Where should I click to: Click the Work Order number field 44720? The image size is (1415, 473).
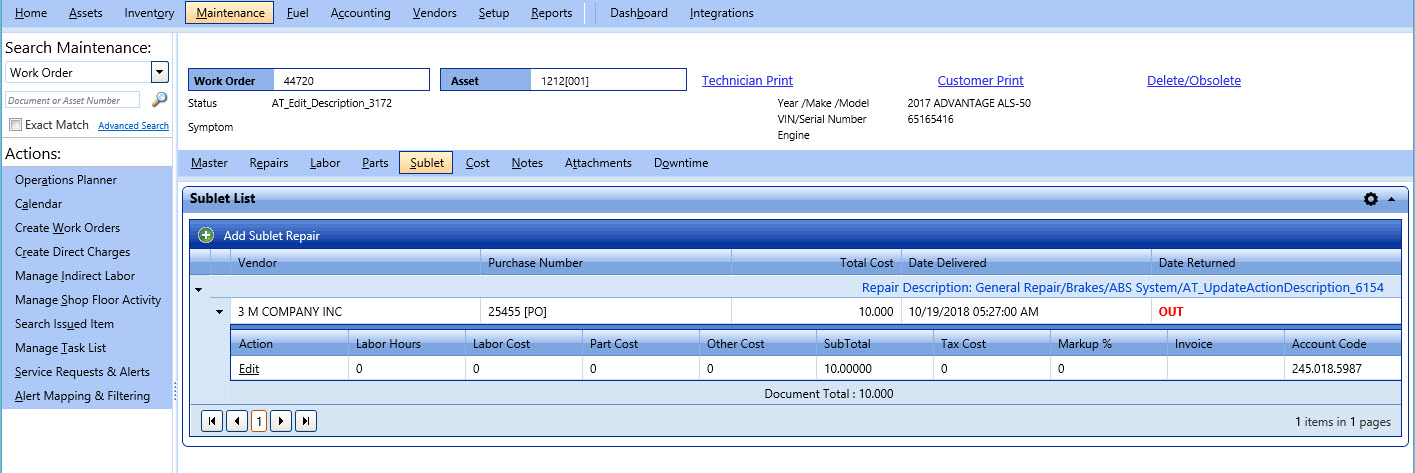click(353, 80)
